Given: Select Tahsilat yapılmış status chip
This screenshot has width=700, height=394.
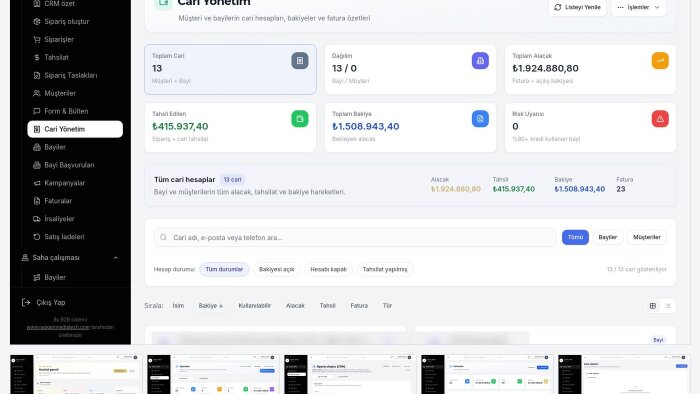Looking at the screenshot, I should (385, 270).
